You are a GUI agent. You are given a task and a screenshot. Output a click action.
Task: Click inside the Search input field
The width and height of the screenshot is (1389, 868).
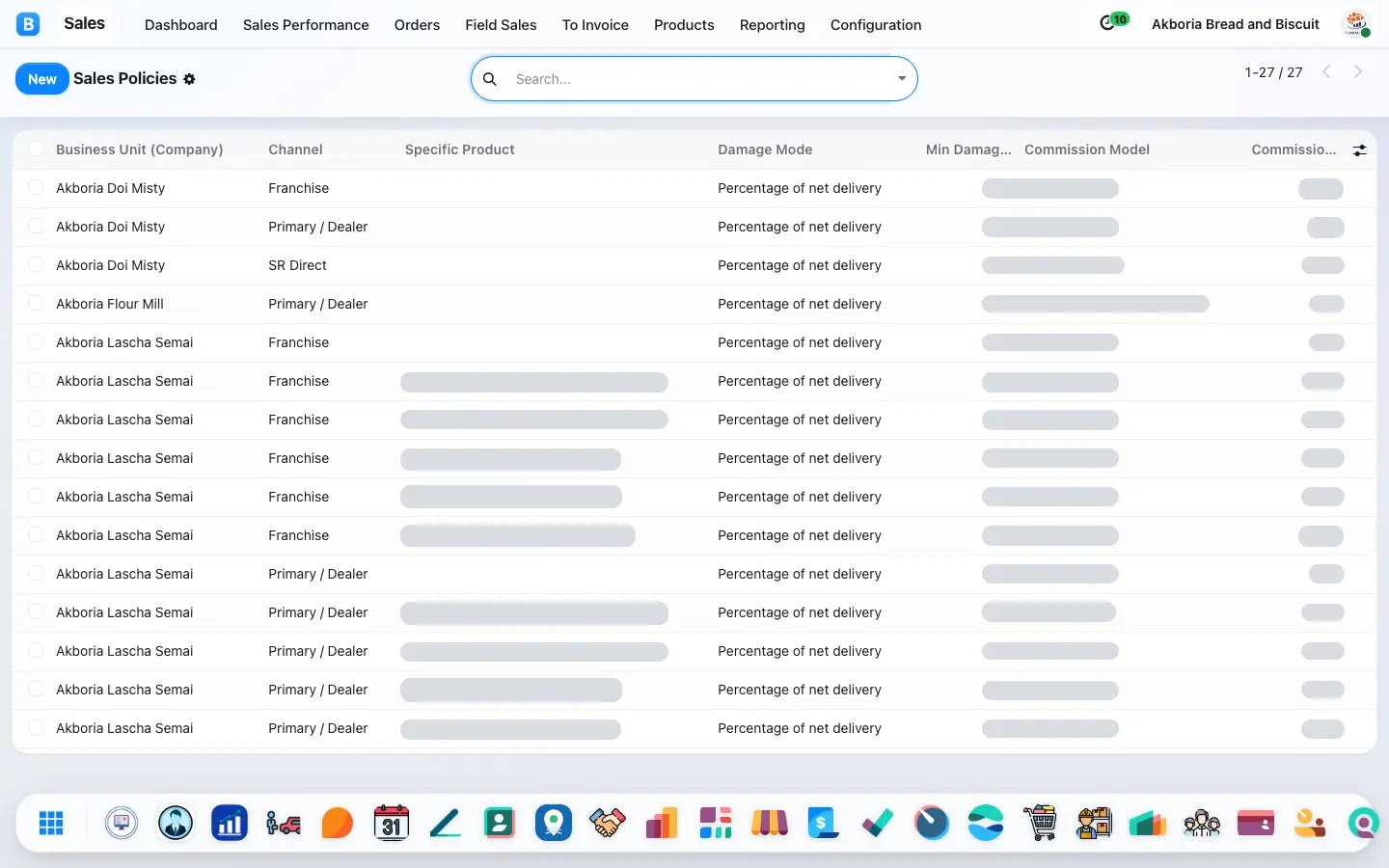(699, 79)
